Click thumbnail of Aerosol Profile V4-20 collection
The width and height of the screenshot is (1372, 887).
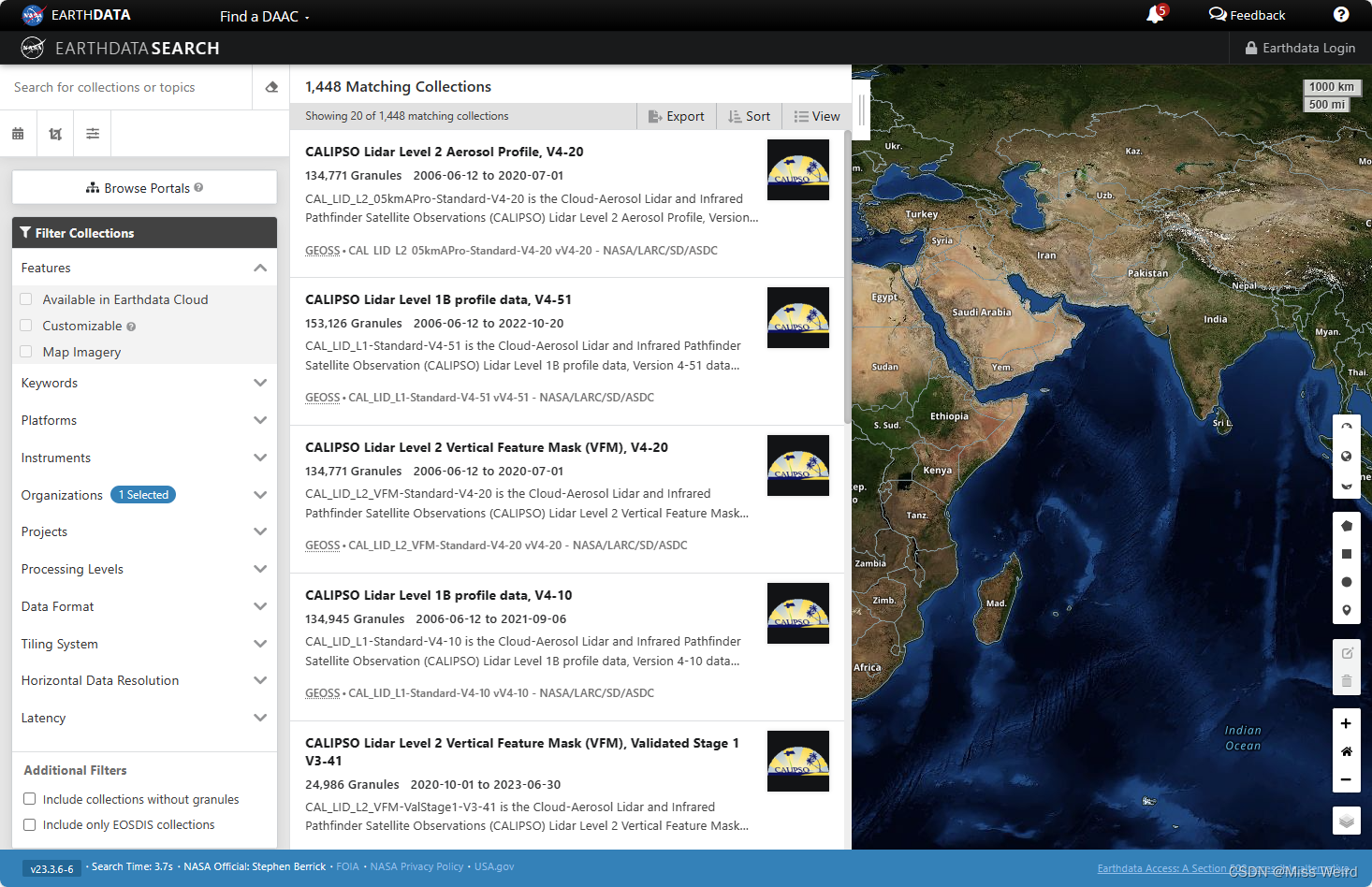click(x=798, y=169)
